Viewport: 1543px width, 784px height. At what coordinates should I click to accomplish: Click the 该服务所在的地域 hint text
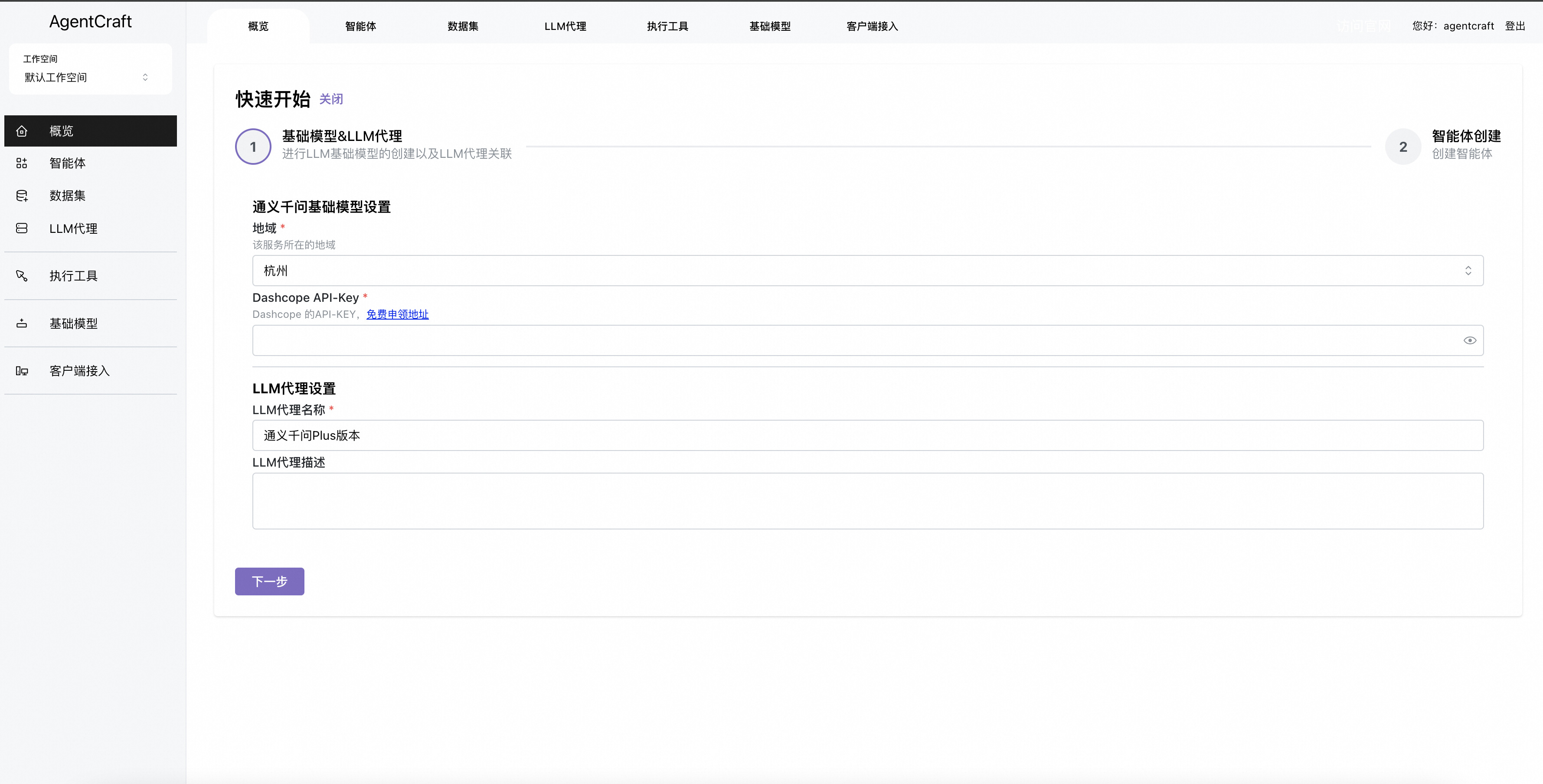(x=294, y=245)
